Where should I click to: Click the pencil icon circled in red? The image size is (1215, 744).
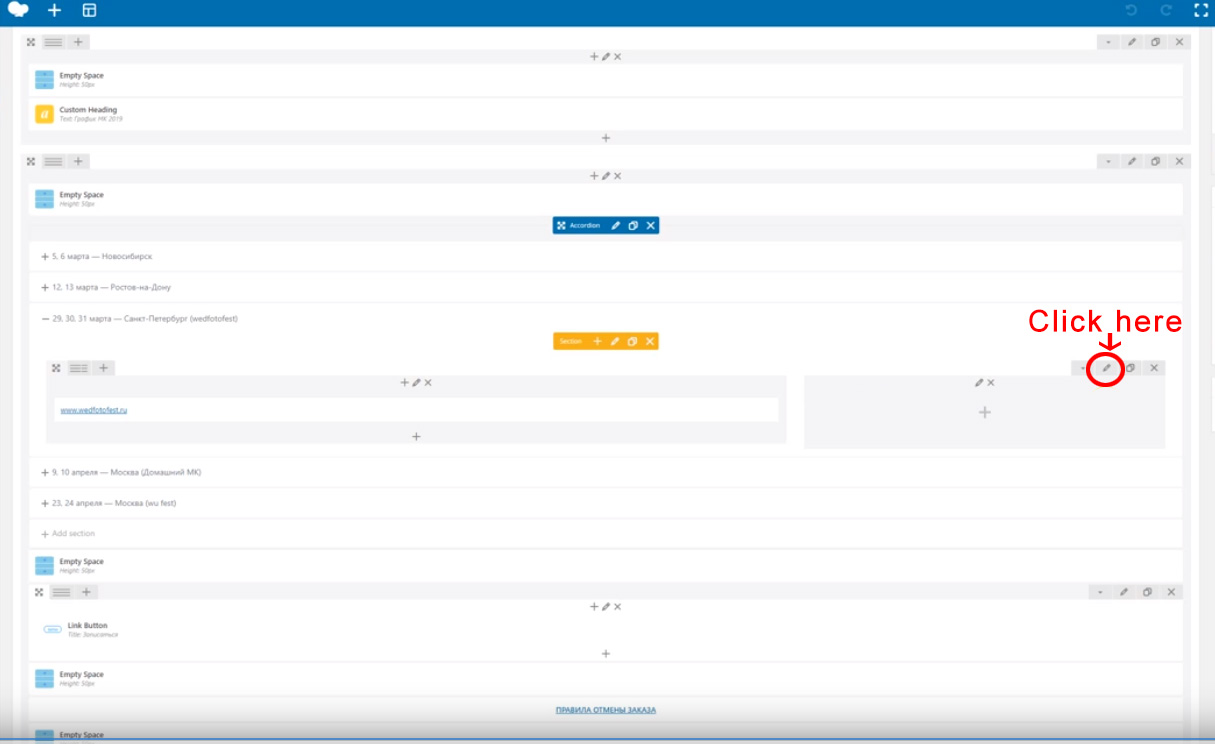coord(1106,368)
